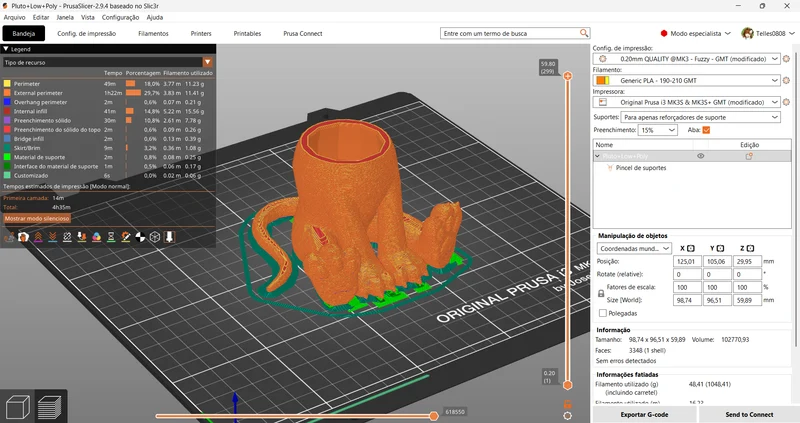Toggle the boxed white down-arrow tool marker icon
This screenshot has width=800, height=423.
170,237
